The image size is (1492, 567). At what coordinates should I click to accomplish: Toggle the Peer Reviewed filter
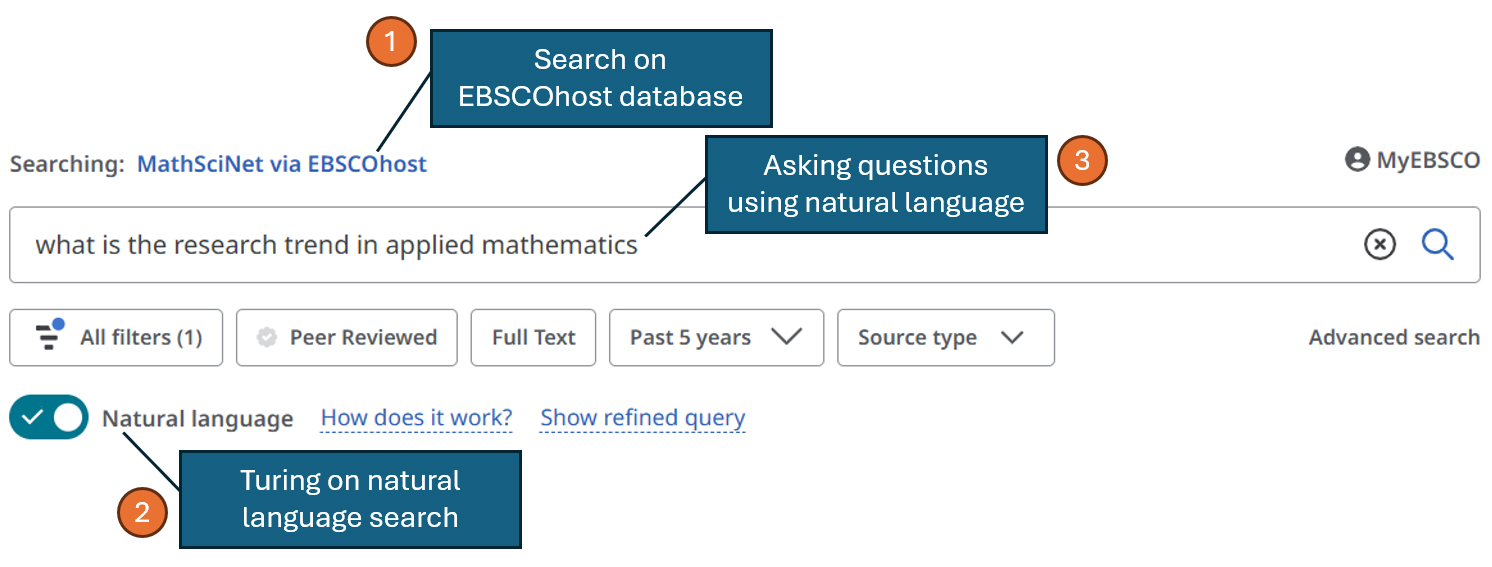(x=347, y=338)
